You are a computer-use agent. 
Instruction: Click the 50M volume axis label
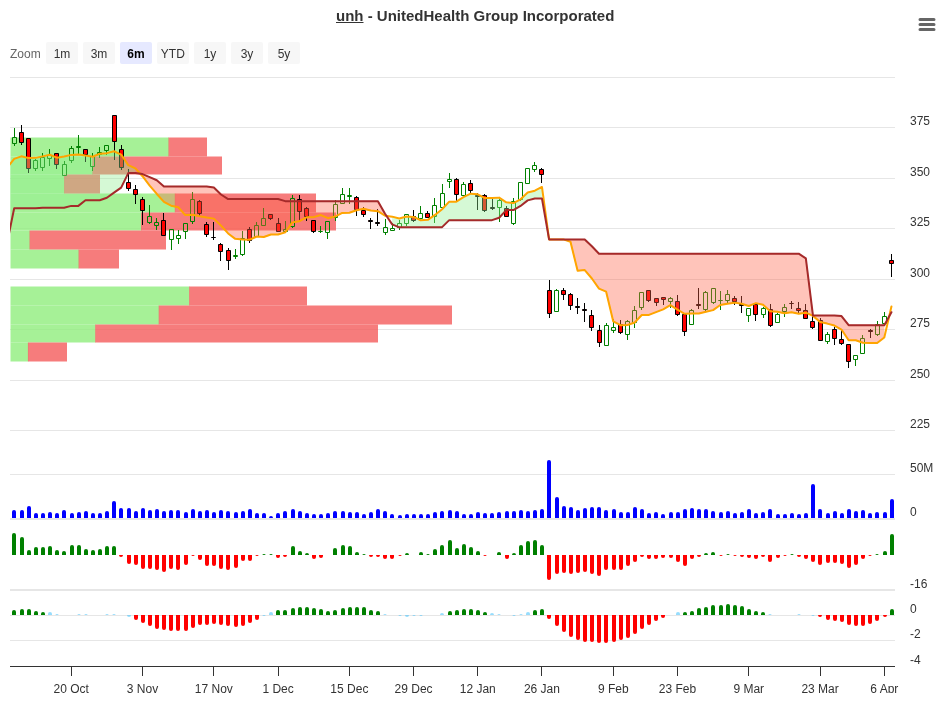click(x=921, y=468)
